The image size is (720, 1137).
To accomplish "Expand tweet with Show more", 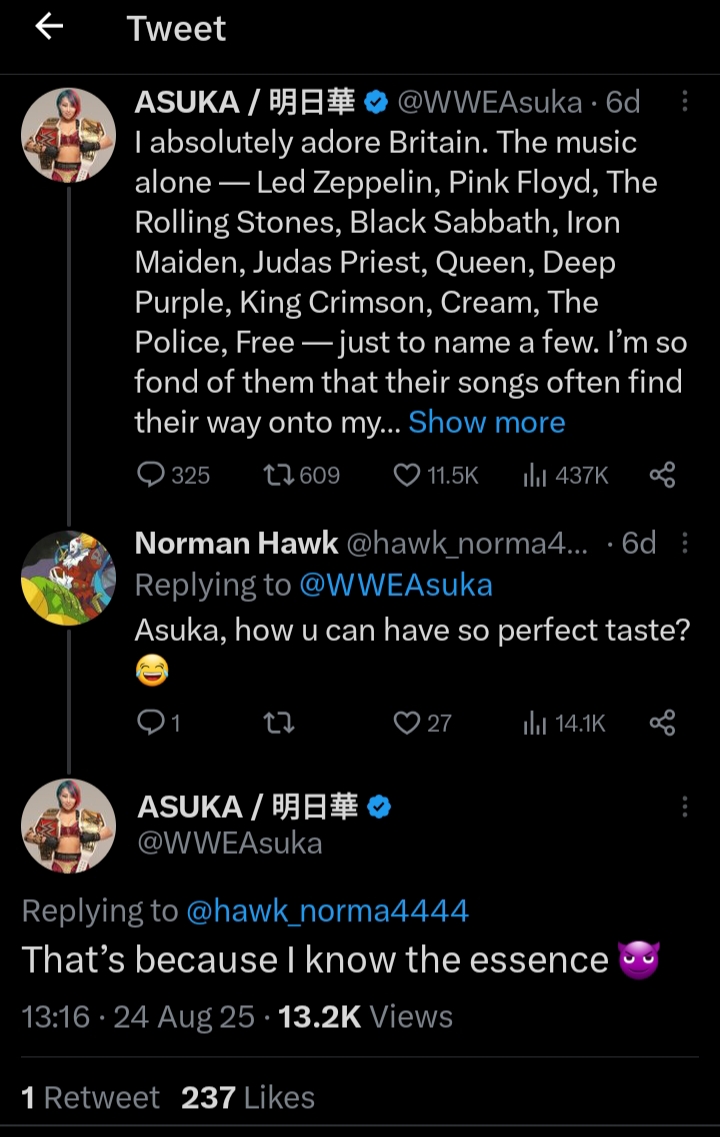I will (x=487, y=422).
